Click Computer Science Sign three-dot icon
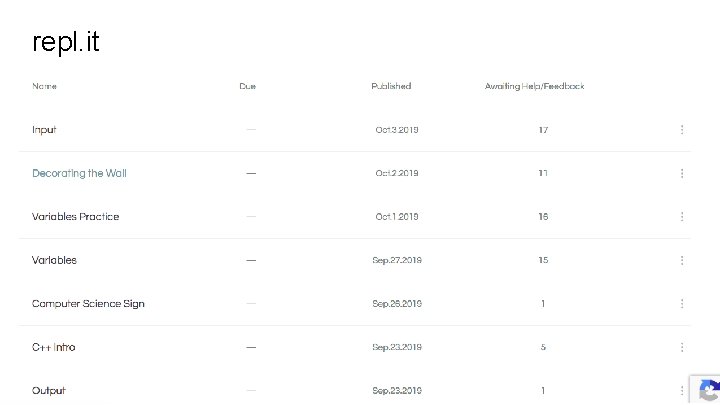The height and width of the screenshot is (405, 720). 682,304
